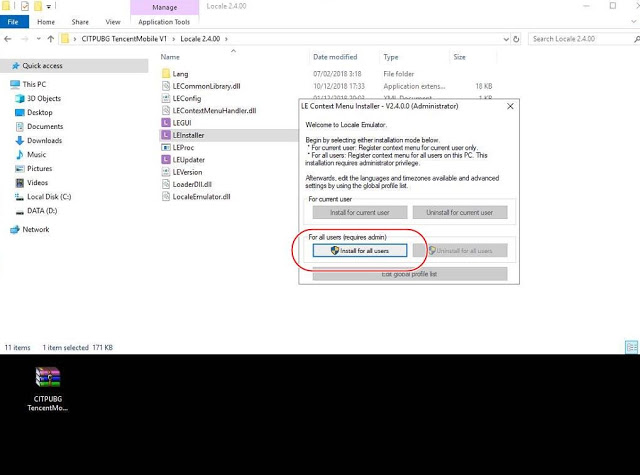640x475 pixels.
Task: Select CITPUBG TencentMo archive on desktop
Action: coord(48,389)
